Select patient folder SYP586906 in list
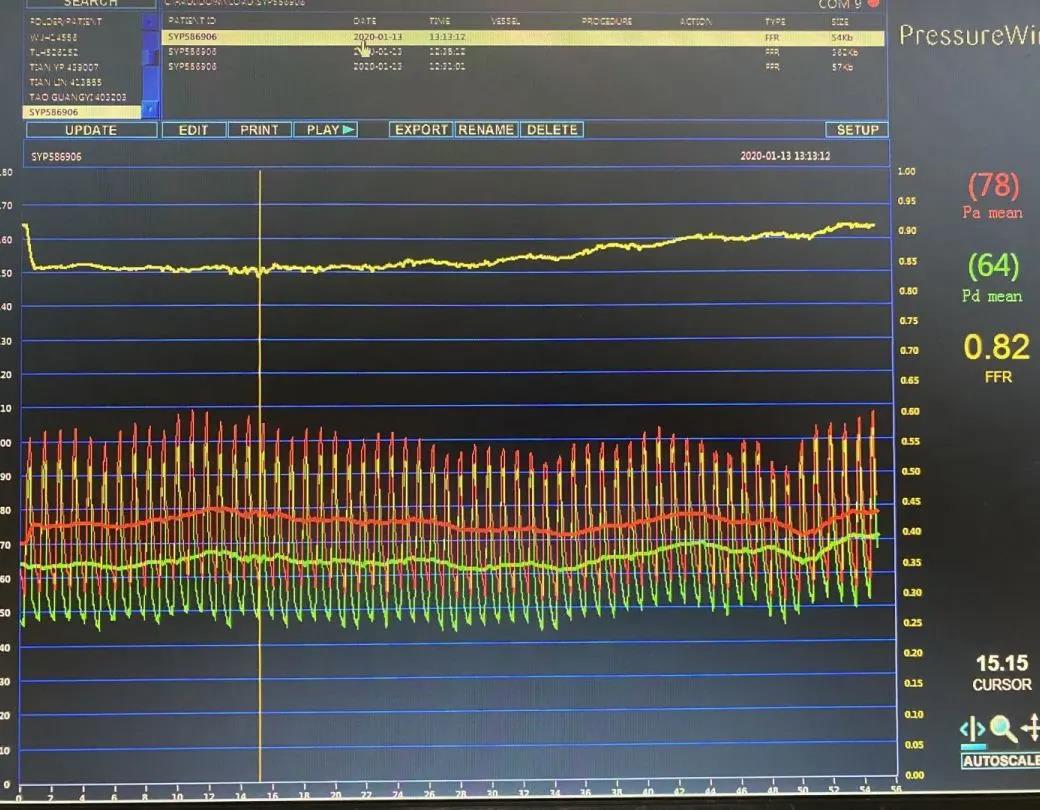 (80, 112)
